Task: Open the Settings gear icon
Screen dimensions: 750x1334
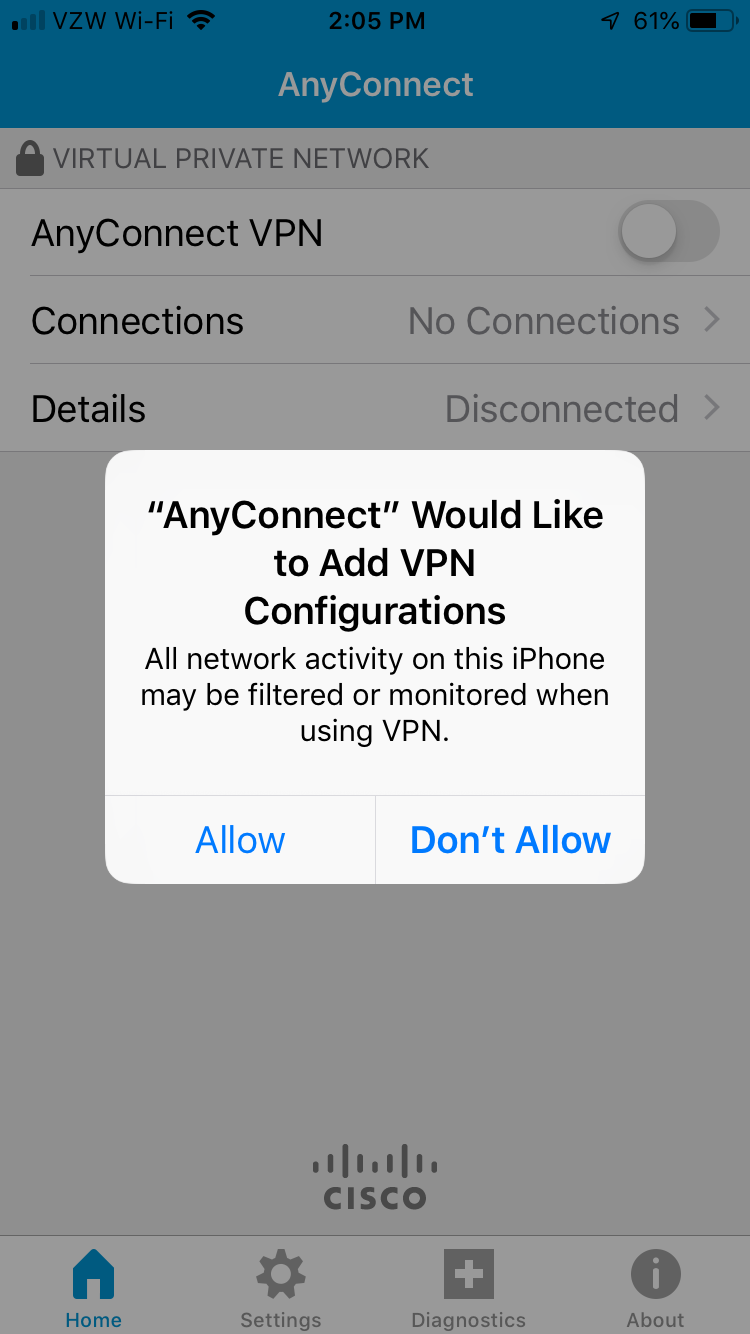Action: click(281, 1275)
